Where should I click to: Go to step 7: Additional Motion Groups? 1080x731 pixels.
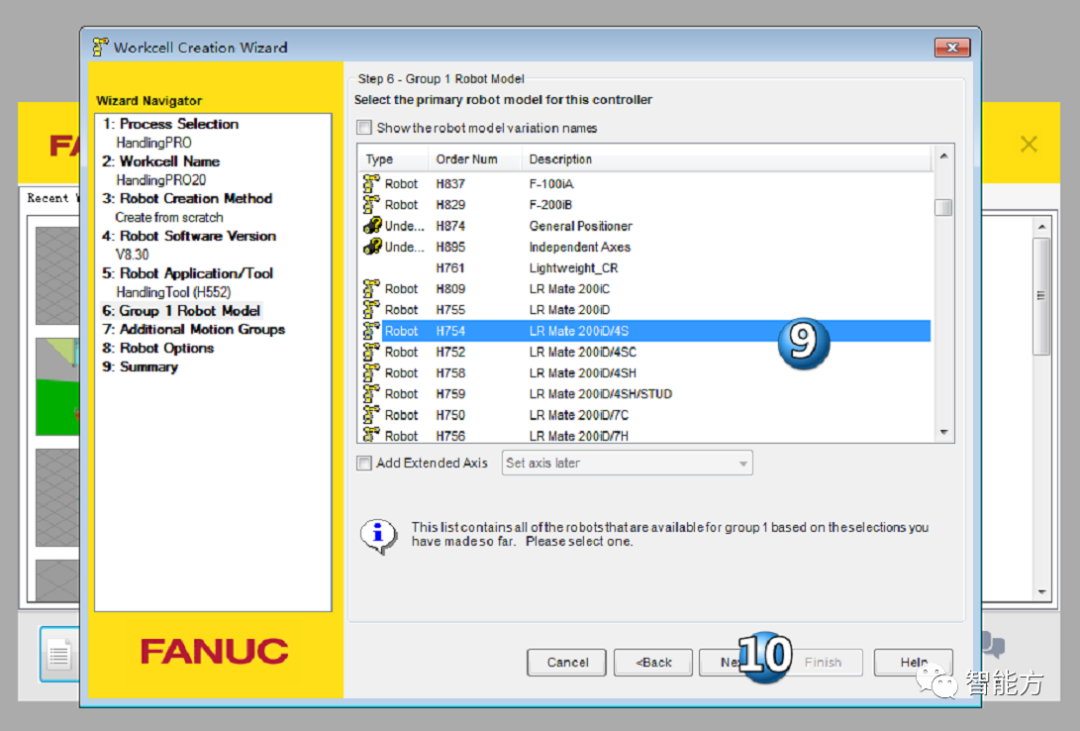194,329
